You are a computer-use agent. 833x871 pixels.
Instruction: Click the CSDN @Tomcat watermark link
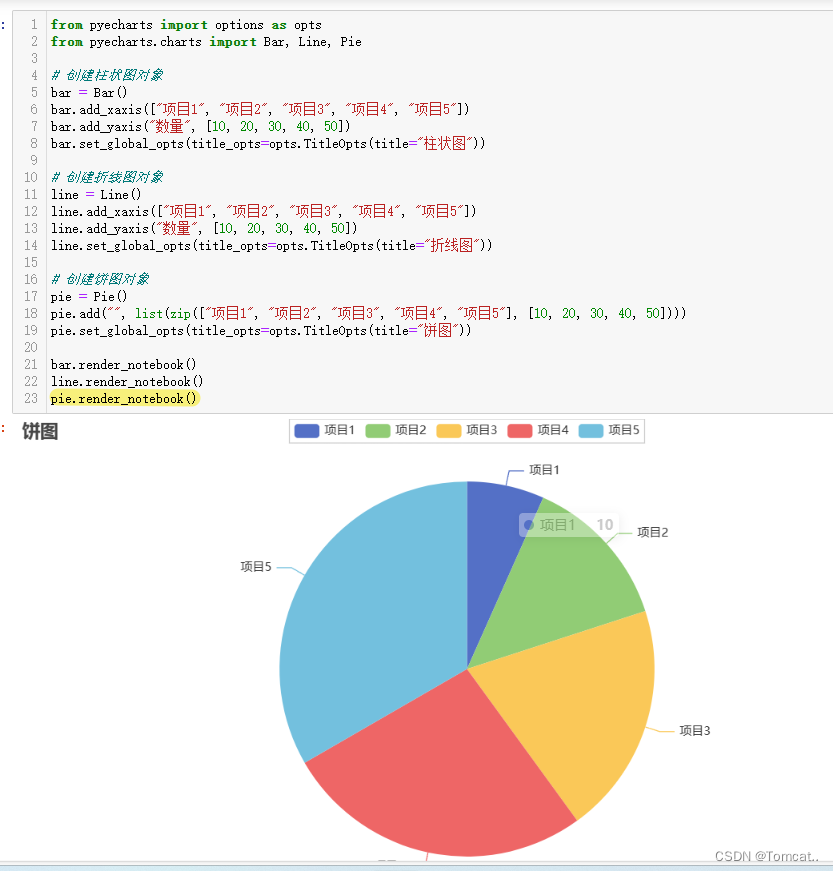pos(764,856)
